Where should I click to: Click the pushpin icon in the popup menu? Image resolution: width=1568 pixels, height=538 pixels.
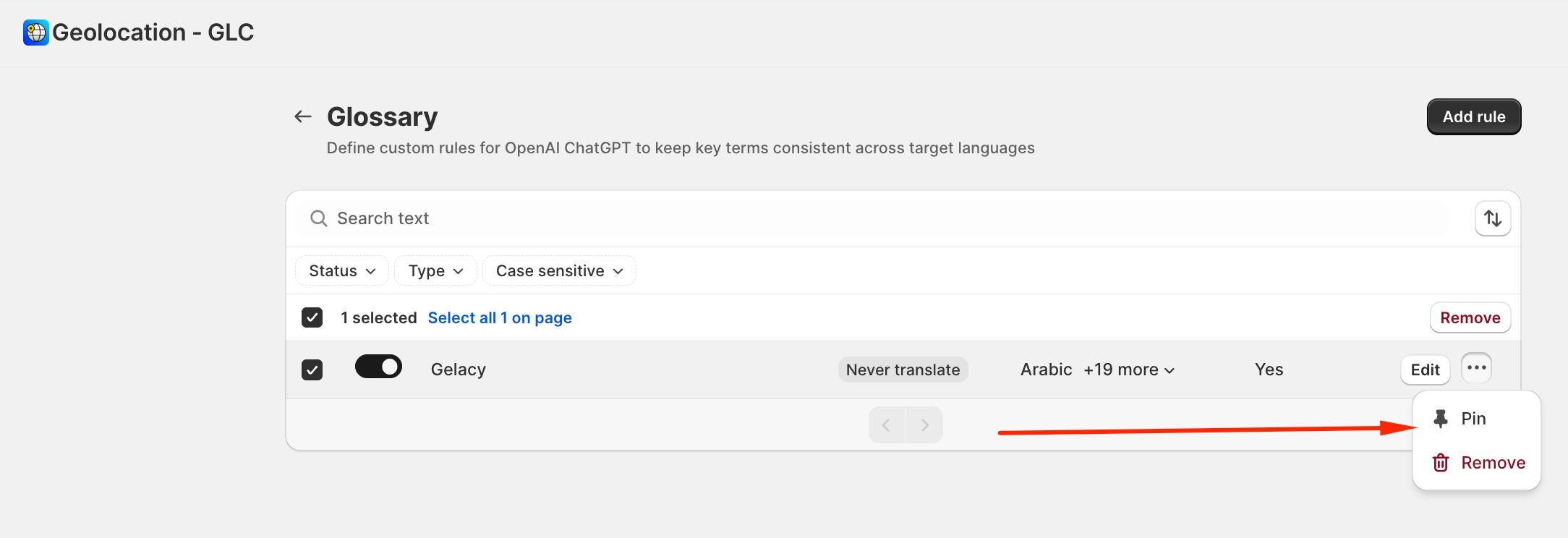(1441, 419)
